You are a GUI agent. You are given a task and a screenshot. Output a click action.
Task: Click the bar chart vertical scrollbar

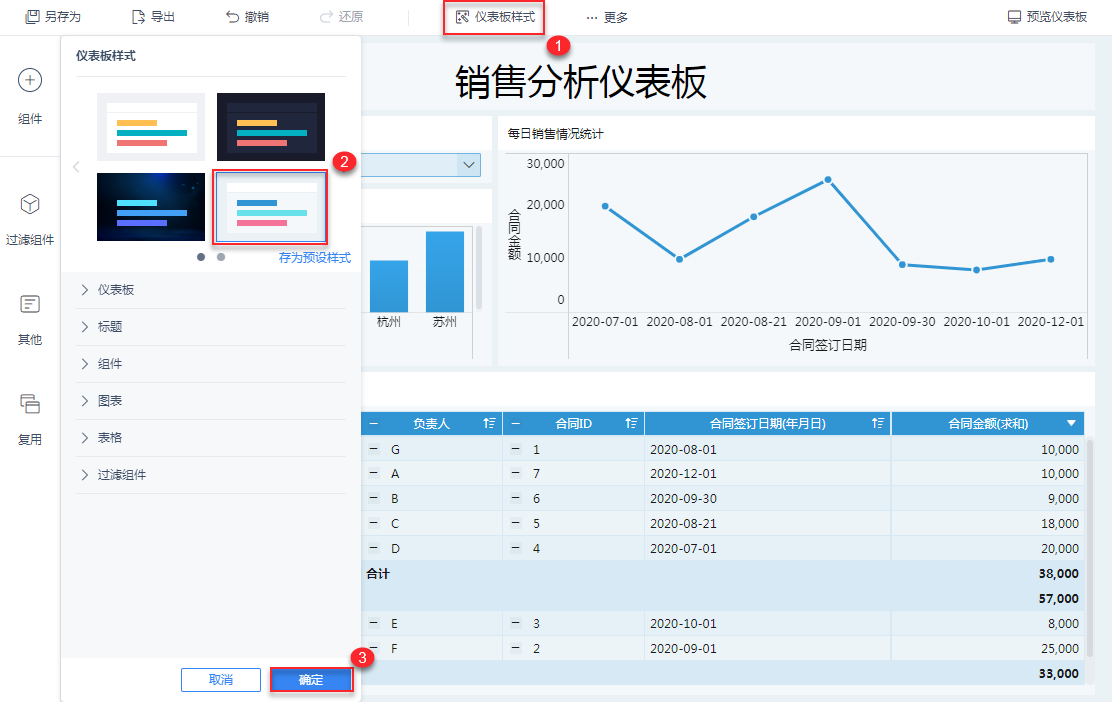tap(479, 267)
